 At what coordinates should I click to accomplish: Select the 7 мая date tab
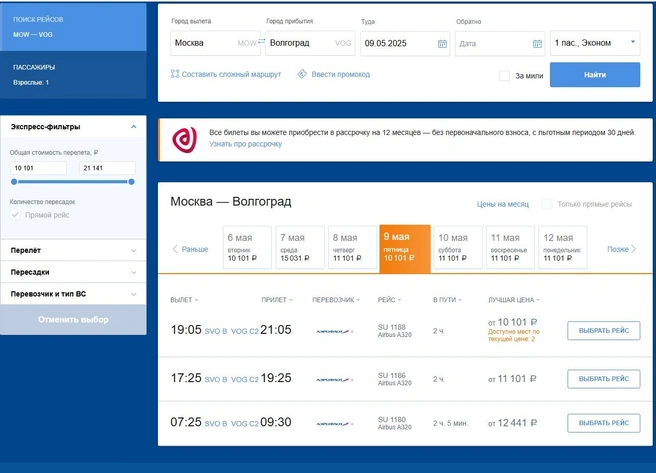tap(300, 248)
